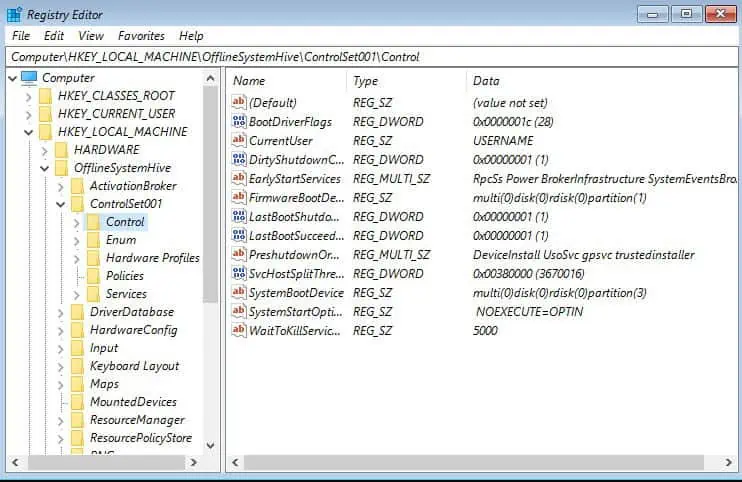Click the USERNAME data value

click(503, 140)
